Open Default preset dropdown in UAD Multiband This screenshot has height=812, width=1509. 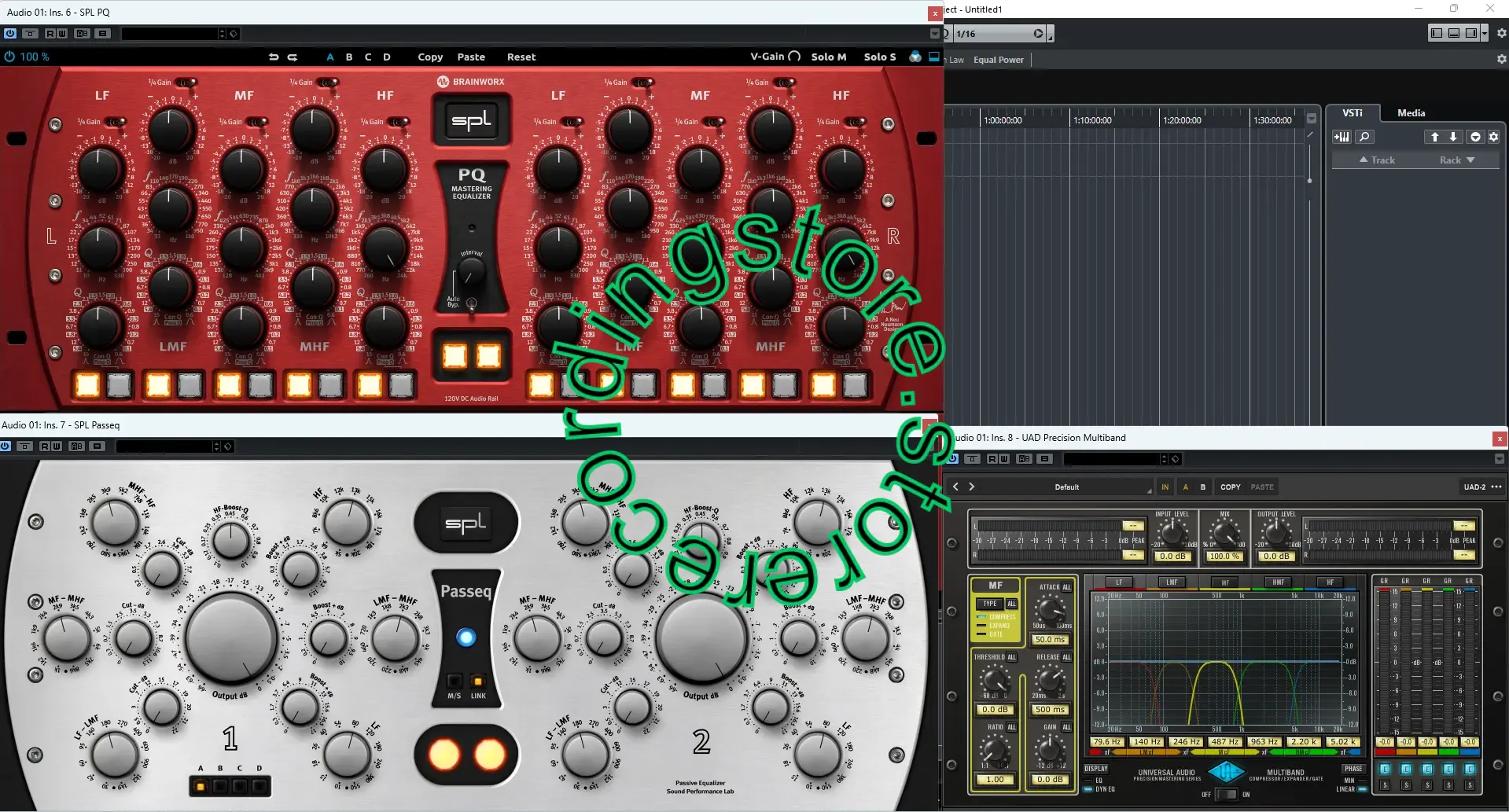[1067, 487]
